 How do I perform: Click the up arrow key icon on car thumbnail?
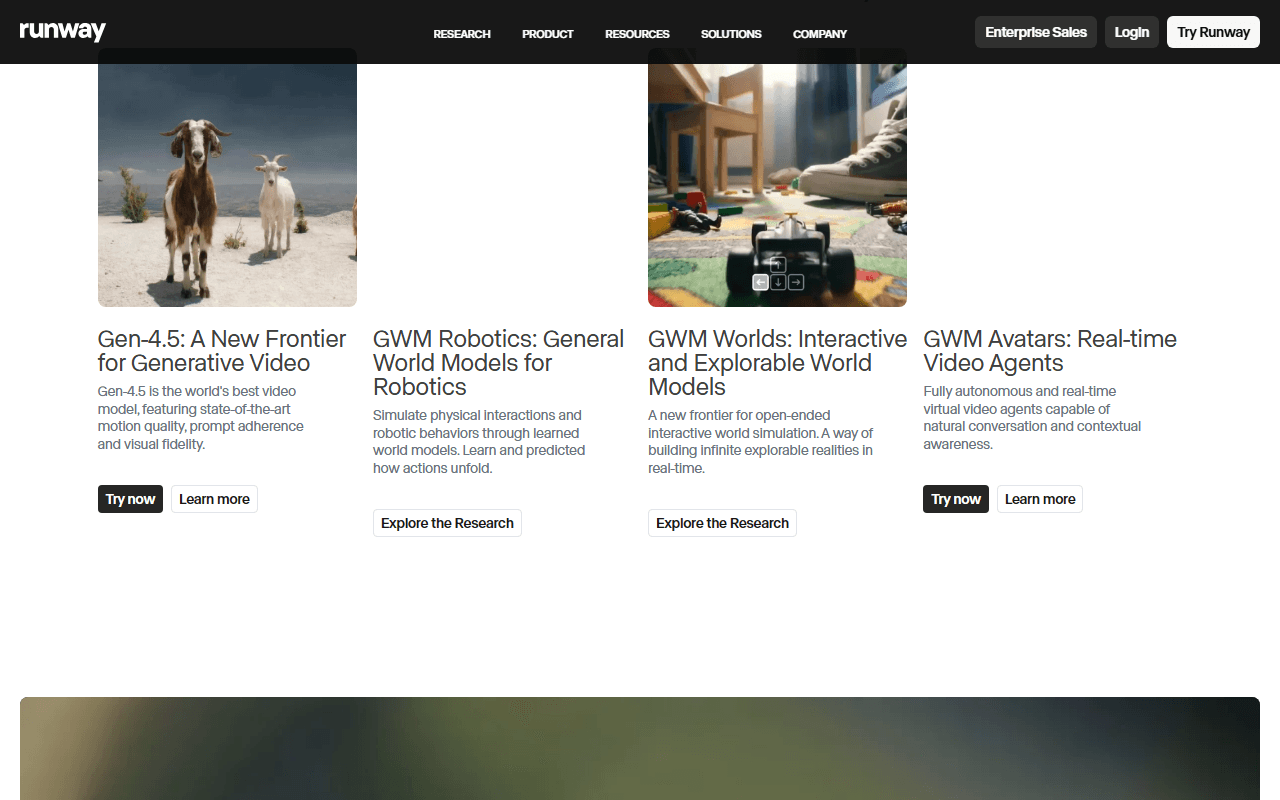click(x=778, y=265)
